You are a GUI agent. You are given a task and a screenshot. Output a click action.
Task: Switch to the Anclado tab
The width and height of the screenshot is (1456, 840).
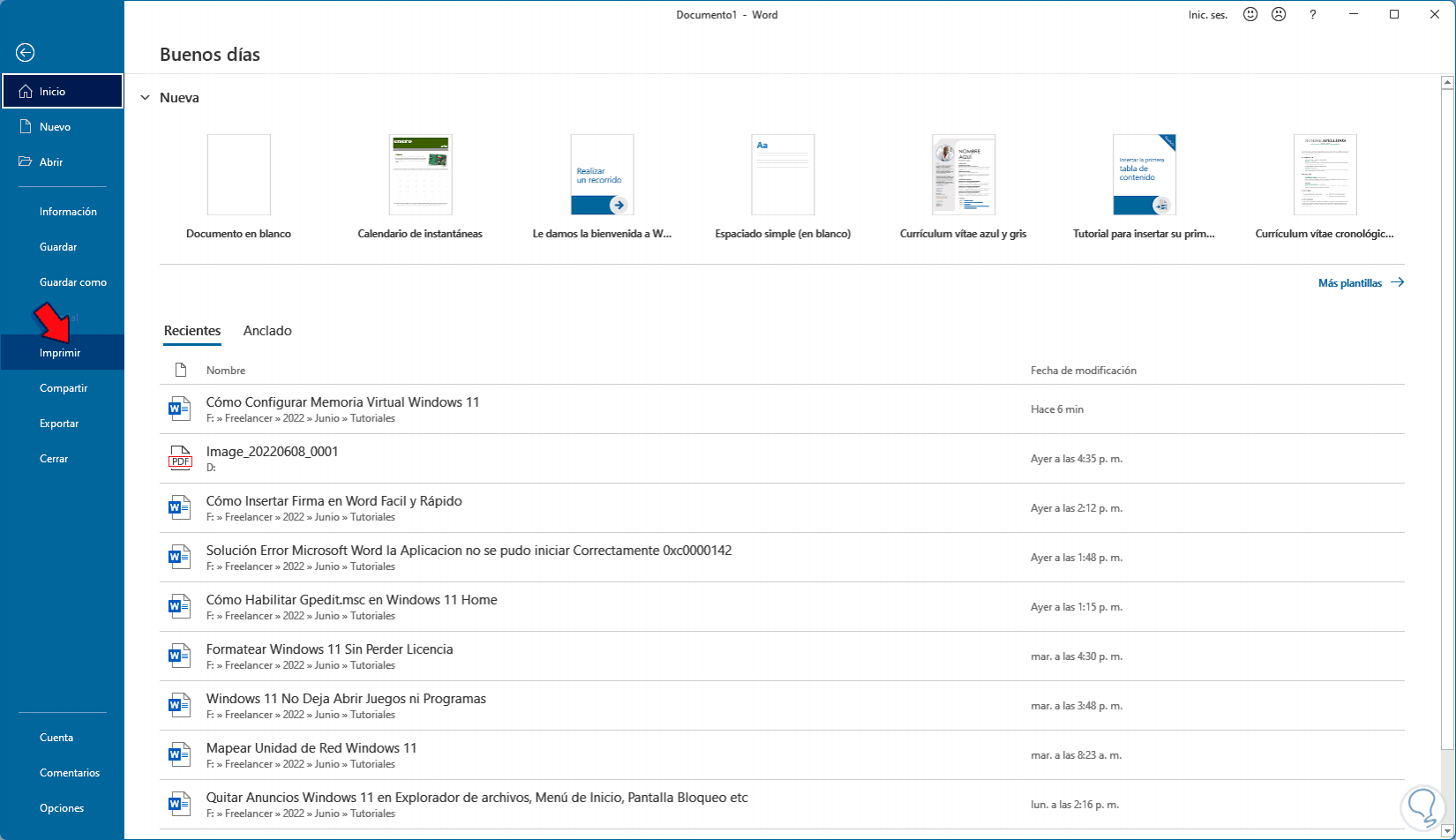coord(267,331)
